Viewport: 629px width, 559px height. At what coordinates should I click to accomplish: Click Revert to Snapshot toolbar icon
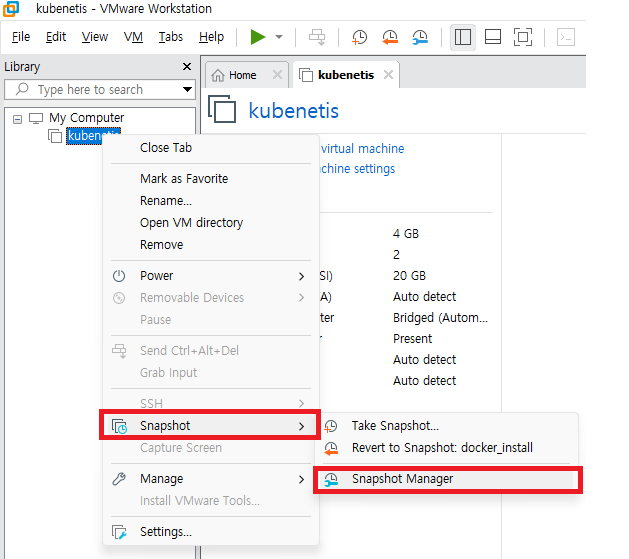coord(390,37)
